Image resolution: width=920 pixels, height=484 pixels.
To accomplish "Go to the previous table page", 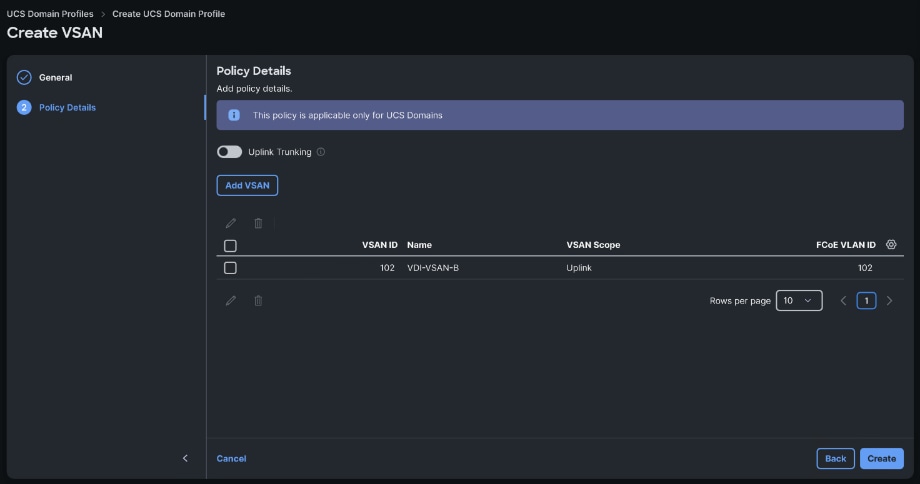I will [x=843, y=300].
